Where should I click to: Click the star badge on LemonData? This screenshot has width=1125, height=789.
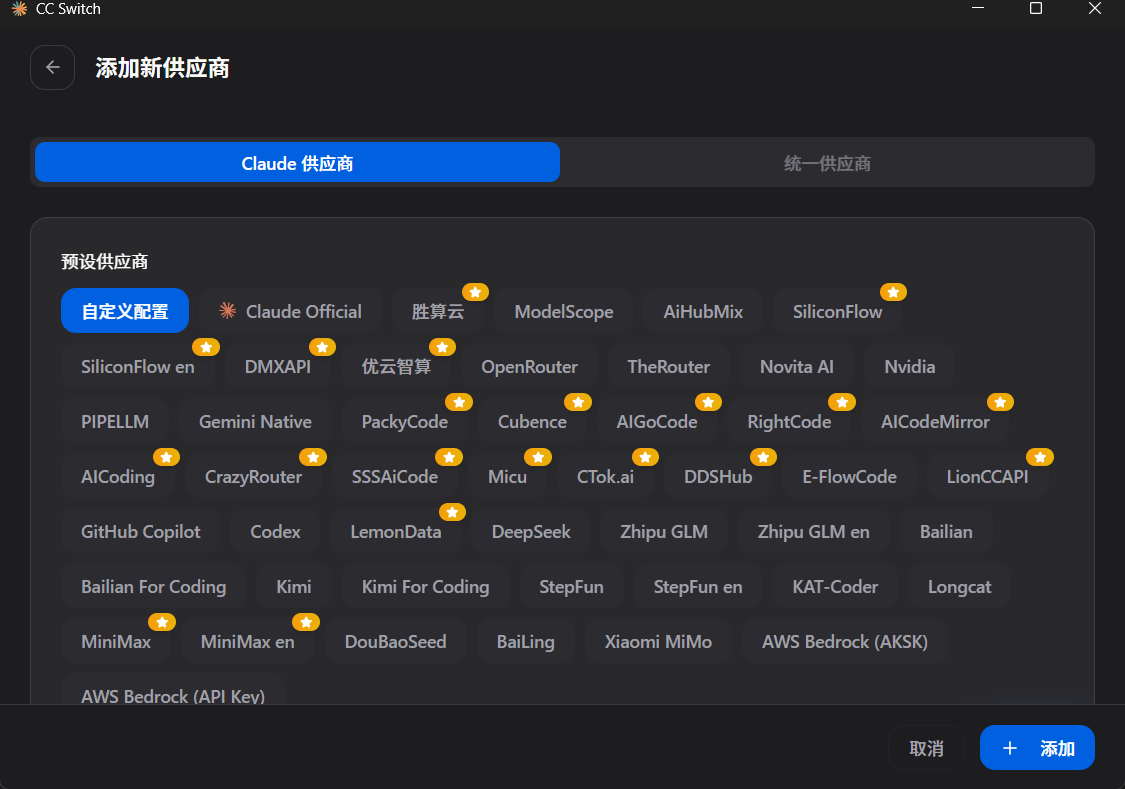click(452, 512)
